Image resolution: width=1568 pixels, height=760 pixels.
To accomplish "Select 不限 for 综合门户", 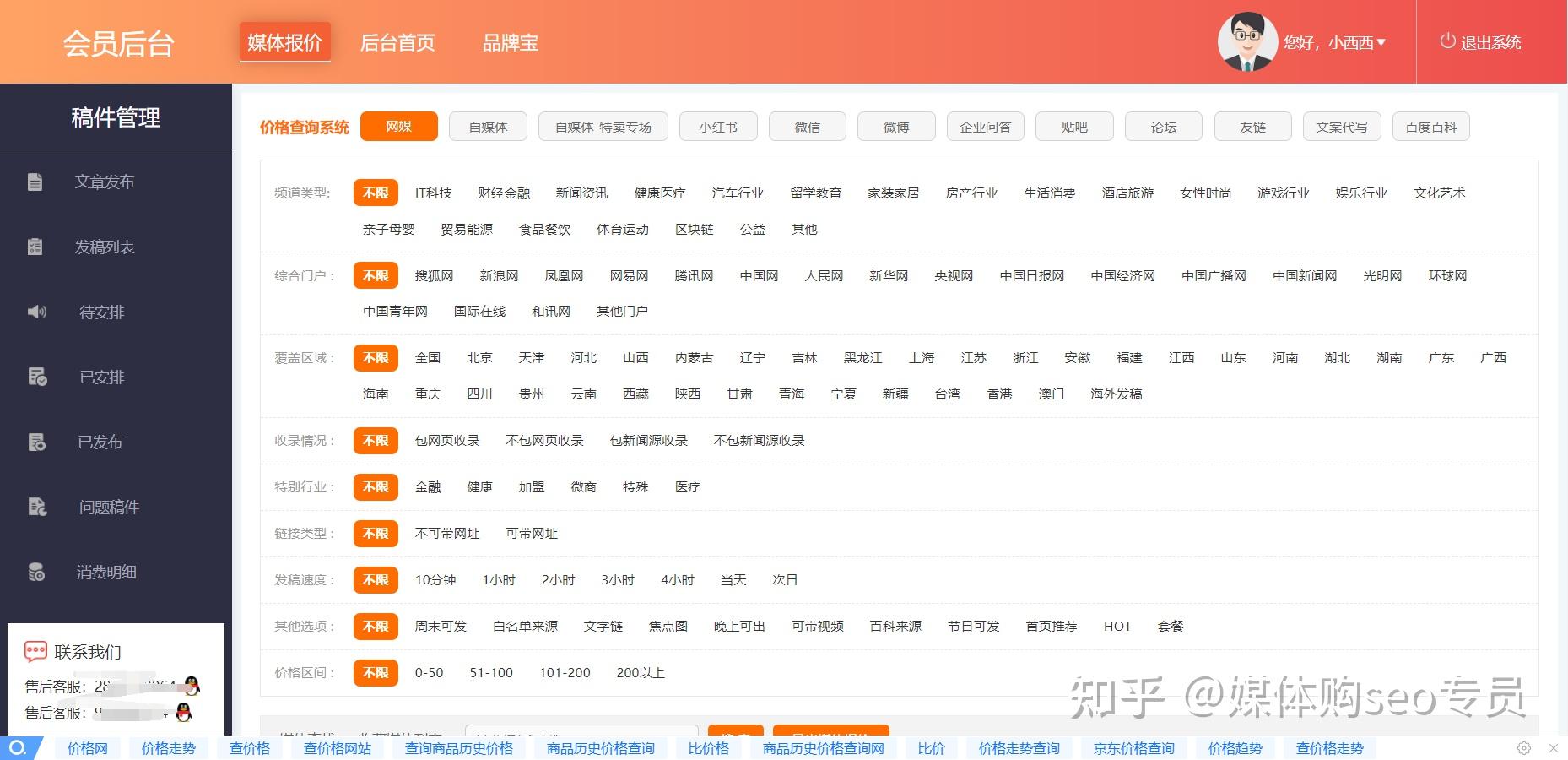I will click(x=376, y=275).
